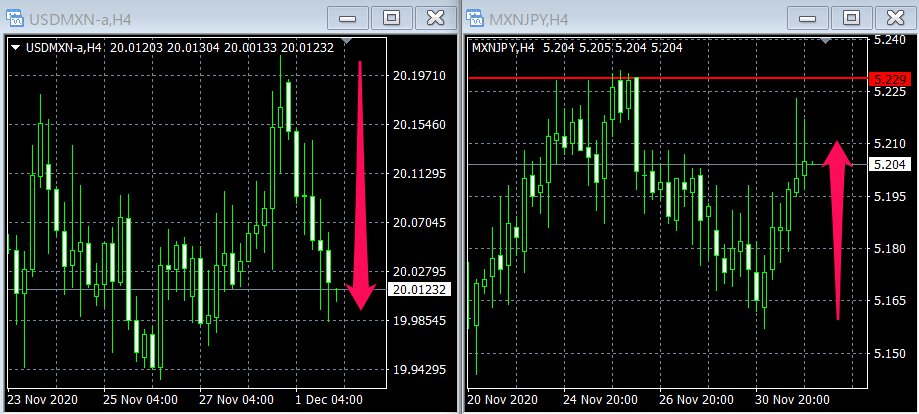Screen dimensions: 919x414
Task: Click the 27 Nov 04:00 time label
Action: pos(239,401)
